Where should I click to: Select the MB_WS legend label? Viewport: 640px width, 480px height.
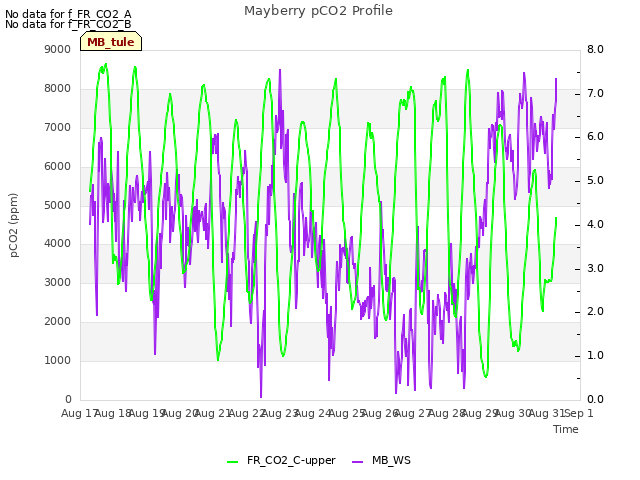coord(391,460)
